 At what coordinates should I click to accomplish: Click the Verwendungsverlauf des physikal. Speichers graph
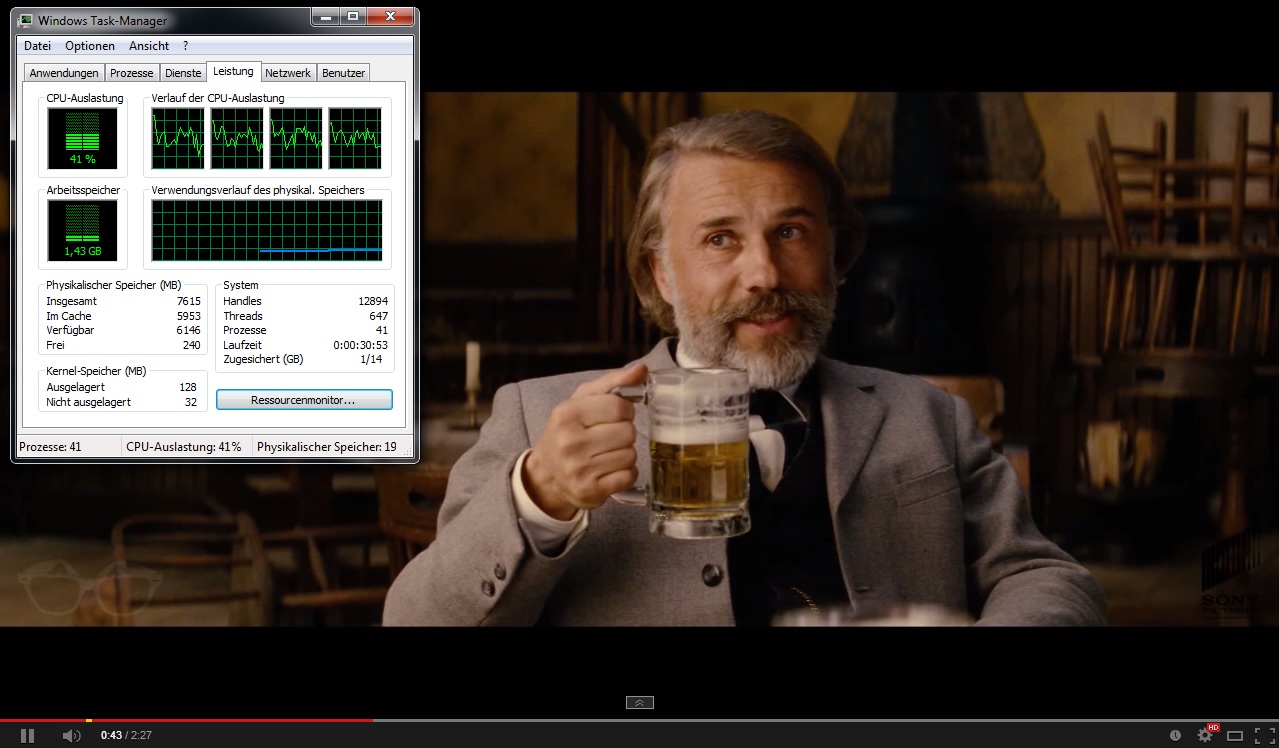(267, 231)
